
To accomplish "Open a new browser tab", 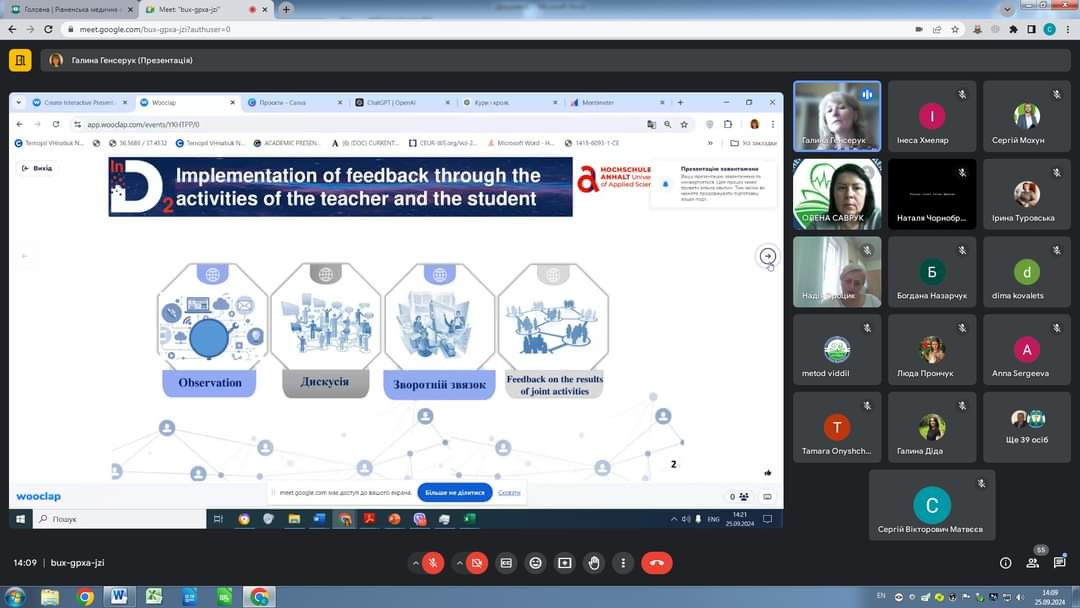I will click(286, 10).
